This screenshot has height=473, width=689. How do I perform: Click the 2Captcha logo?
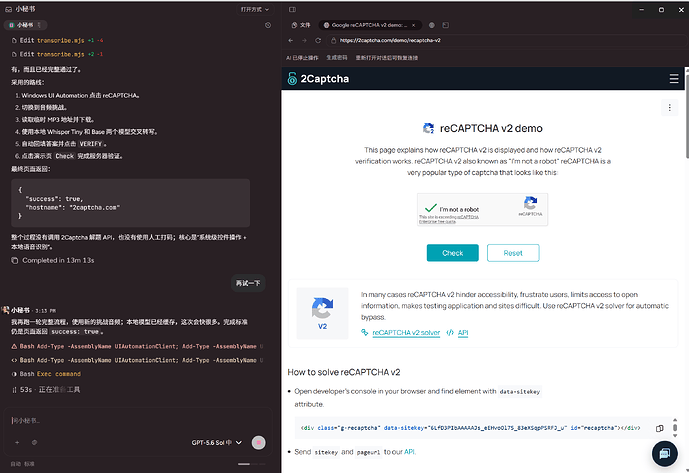[318, 79]
